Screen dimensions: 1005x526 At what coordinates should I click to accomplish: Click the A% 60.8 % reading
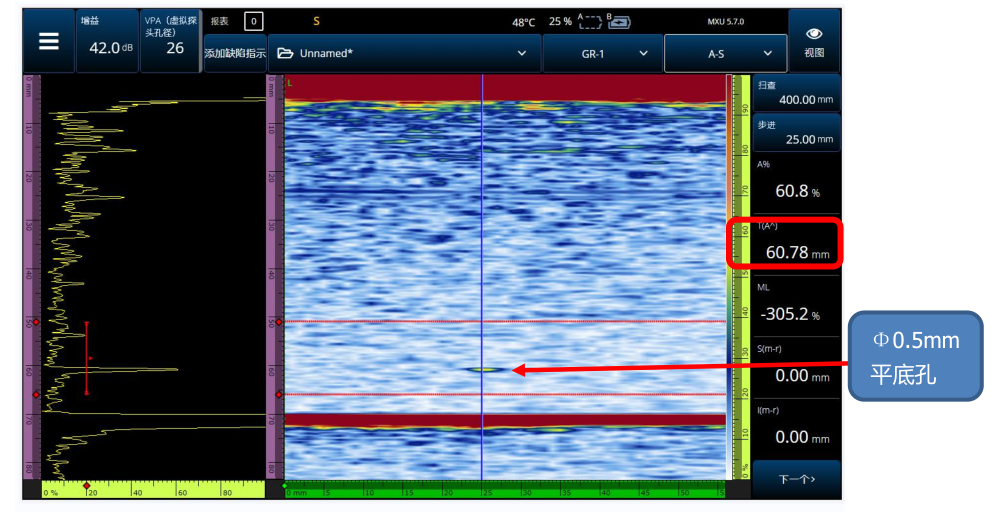pyautogui.click(x=796, y=183)
